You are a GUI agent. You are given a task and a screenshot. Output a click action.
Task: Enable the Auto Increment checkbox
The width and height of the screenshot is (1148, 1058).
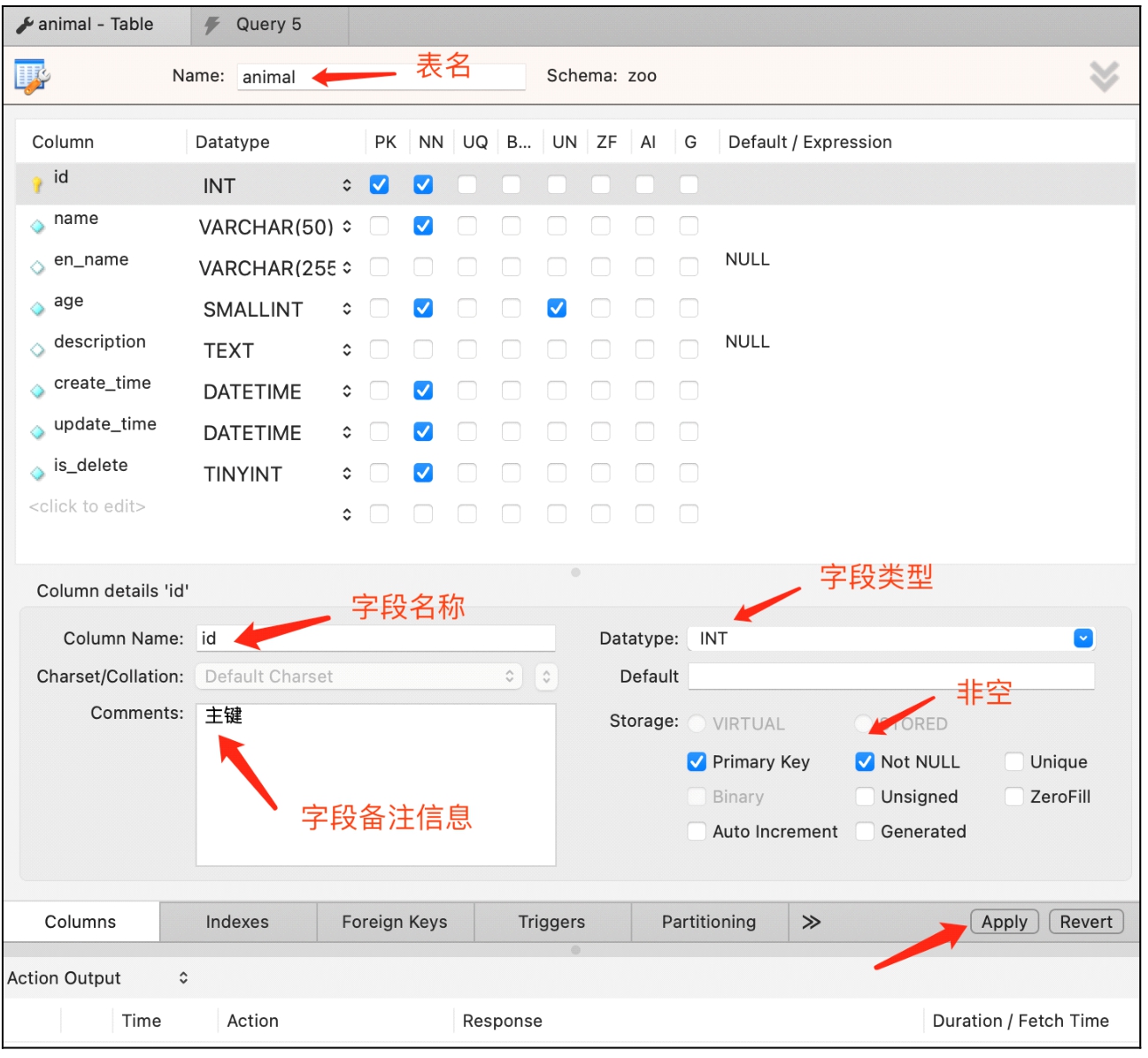(x=697, y=831)
